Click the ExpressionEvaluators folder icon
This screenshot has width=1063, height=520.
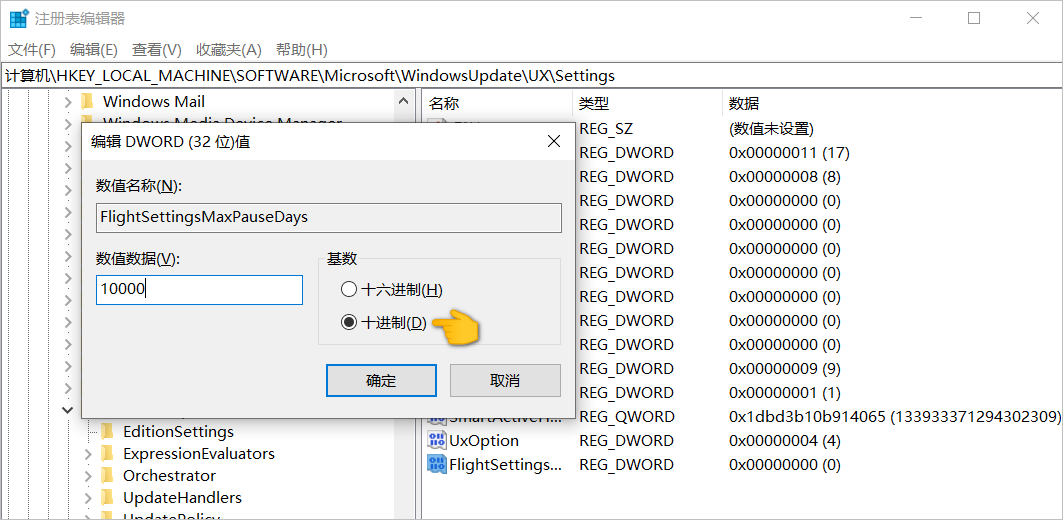coord(107,454)
